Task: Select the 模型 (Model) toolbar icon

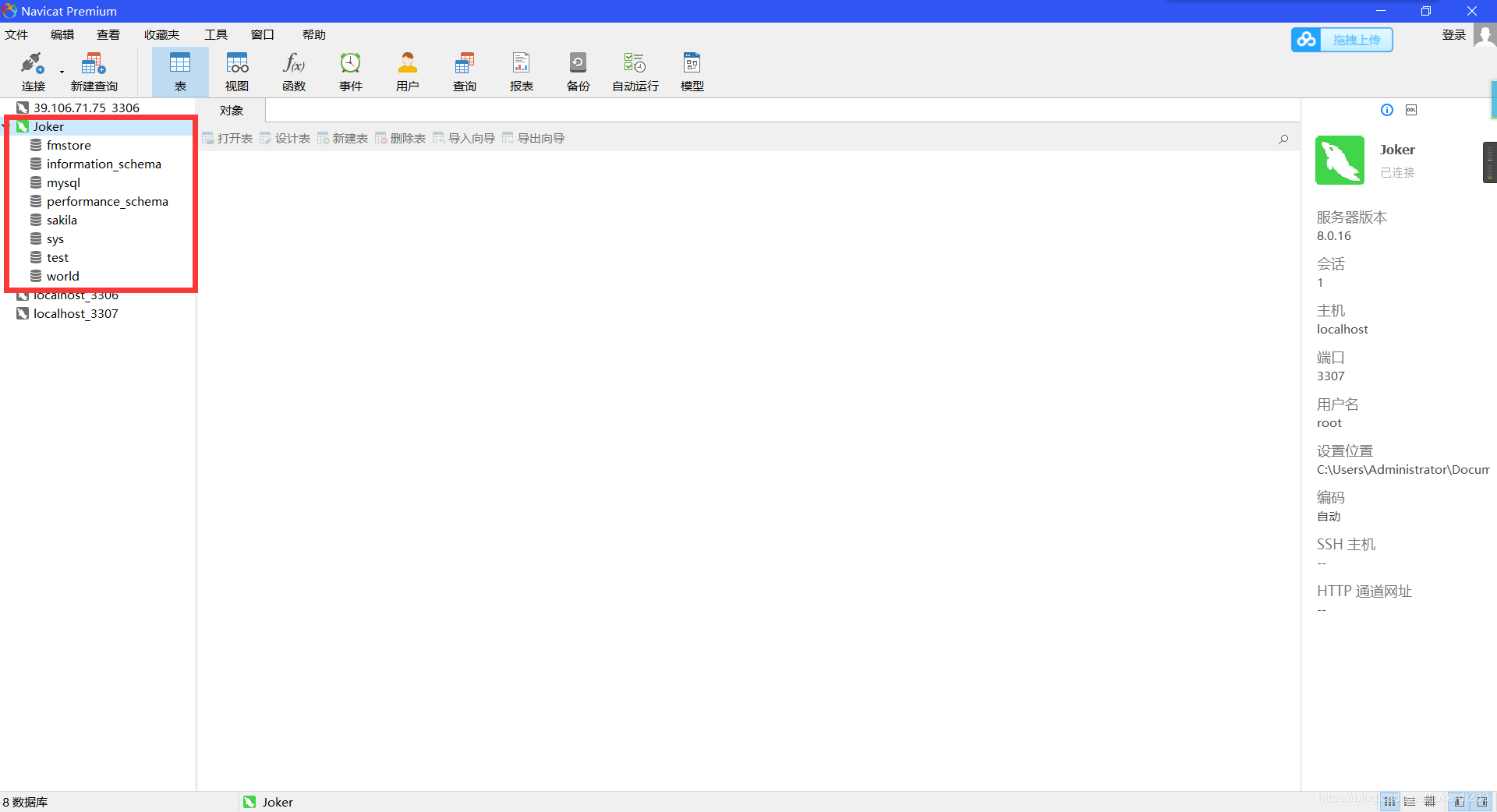Action: point(692,72)
